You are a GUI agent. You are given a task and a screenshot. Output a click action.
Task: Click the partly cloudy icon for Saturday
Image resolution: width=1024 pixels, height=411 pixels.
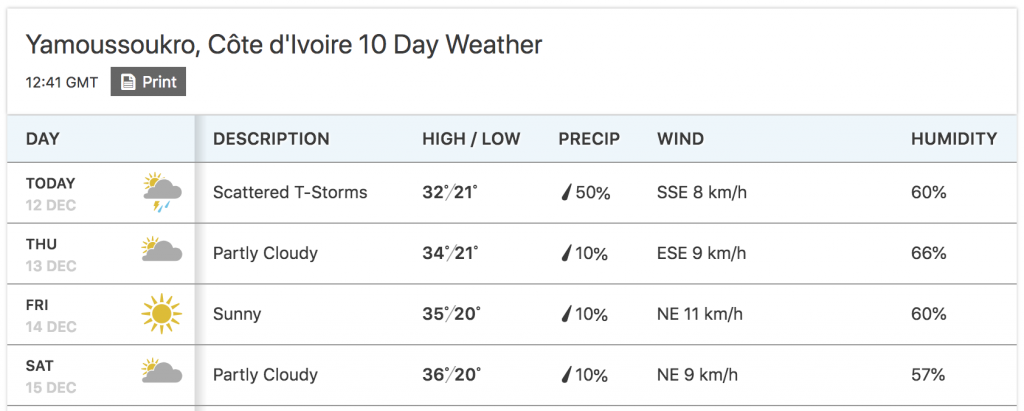coord(162,370)
